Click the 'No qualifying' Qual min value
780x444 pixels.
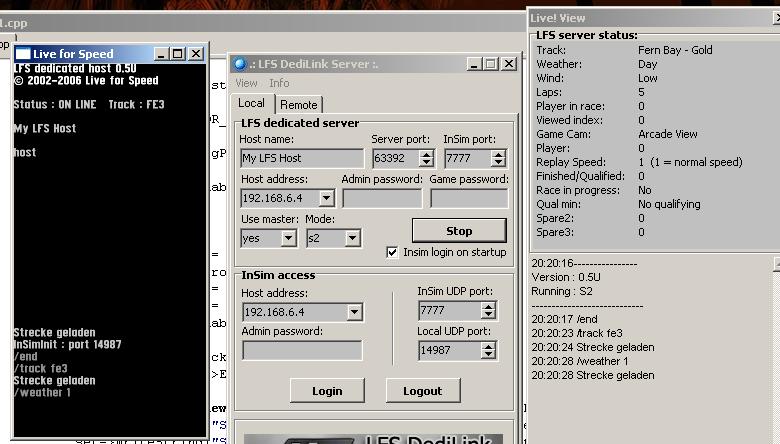[669, 204]
